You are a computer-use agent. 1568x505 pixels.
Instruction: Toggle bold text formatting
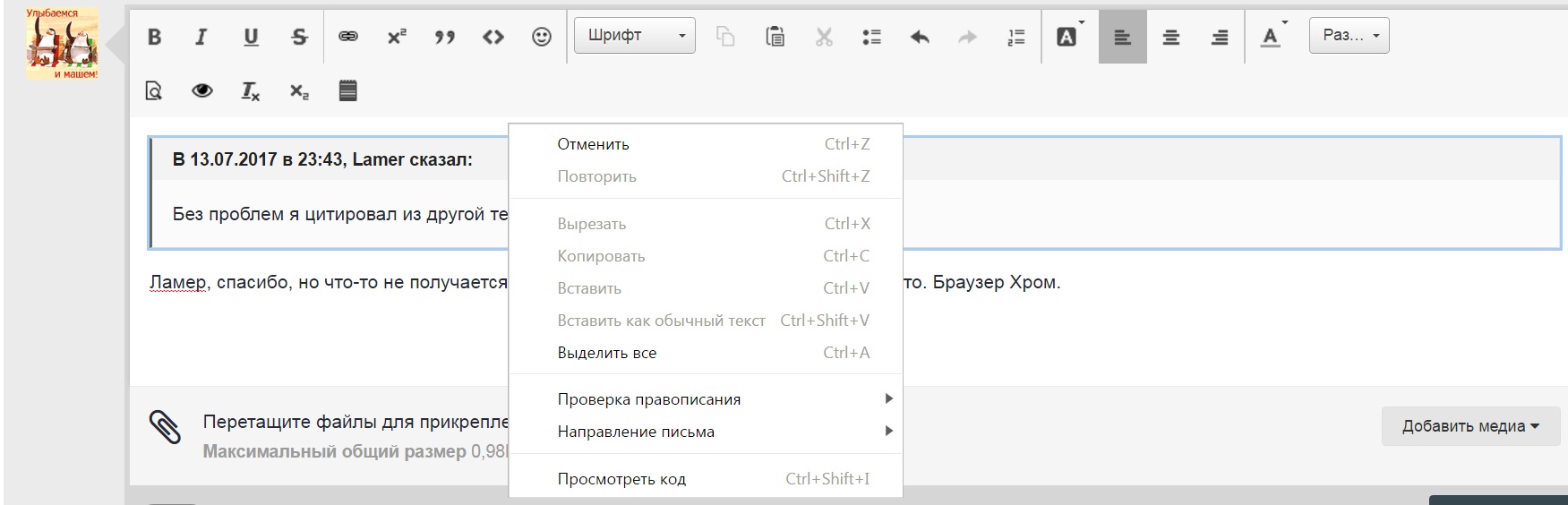[155, 37]
